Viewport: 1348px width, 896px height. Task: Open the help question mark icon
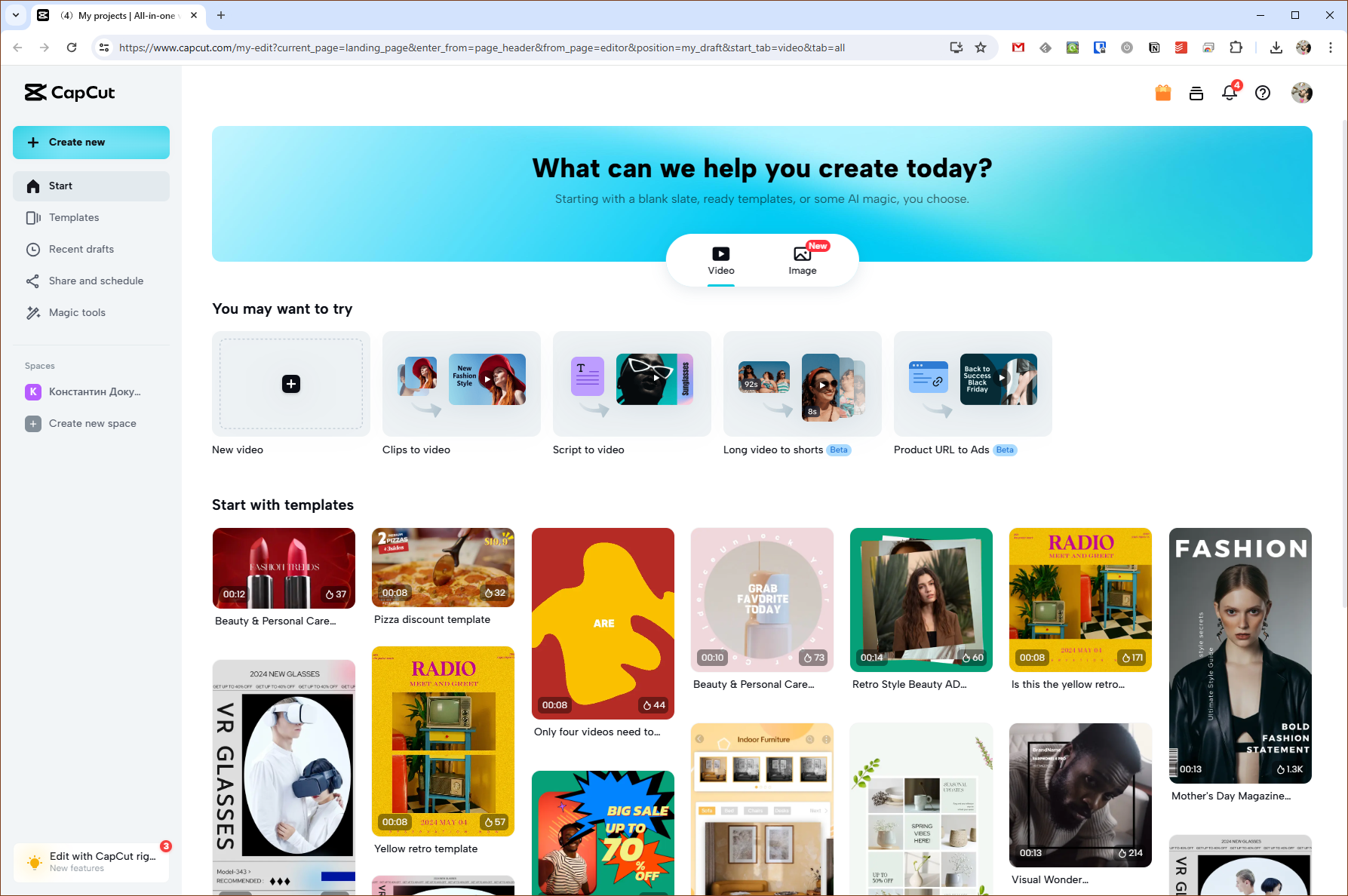(1263, 93)
